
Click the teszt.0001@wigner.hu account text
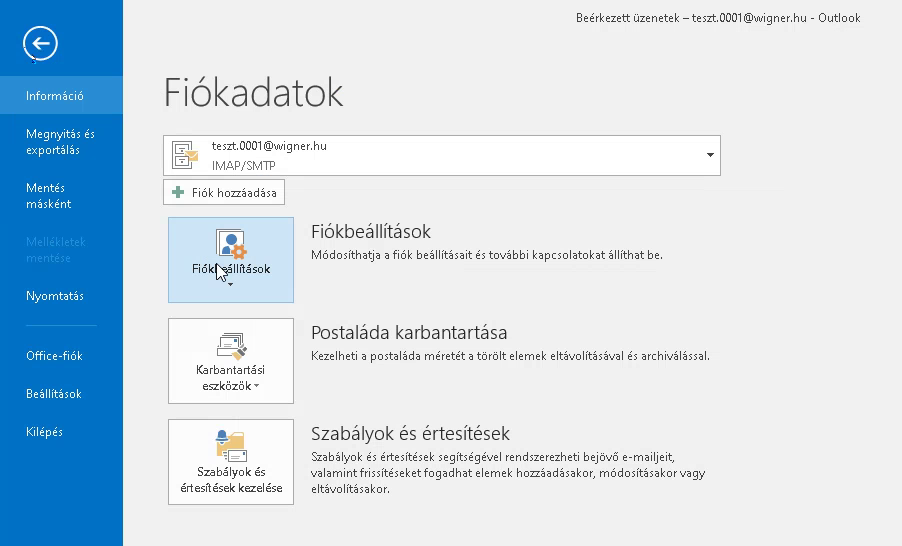click(x=269, y=146)
